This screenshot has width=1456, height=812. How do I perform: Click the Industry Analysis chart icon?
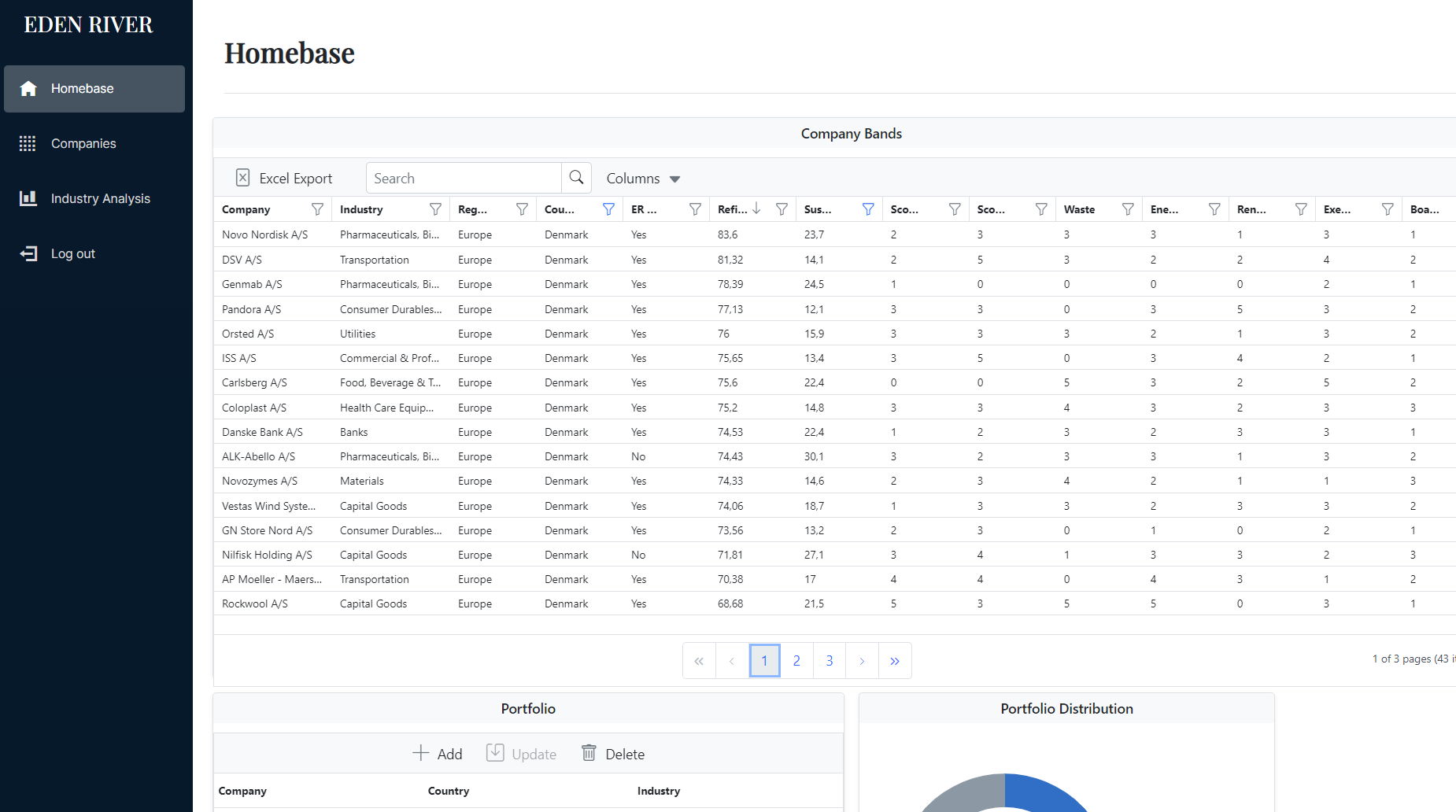(x=28, y=198)
